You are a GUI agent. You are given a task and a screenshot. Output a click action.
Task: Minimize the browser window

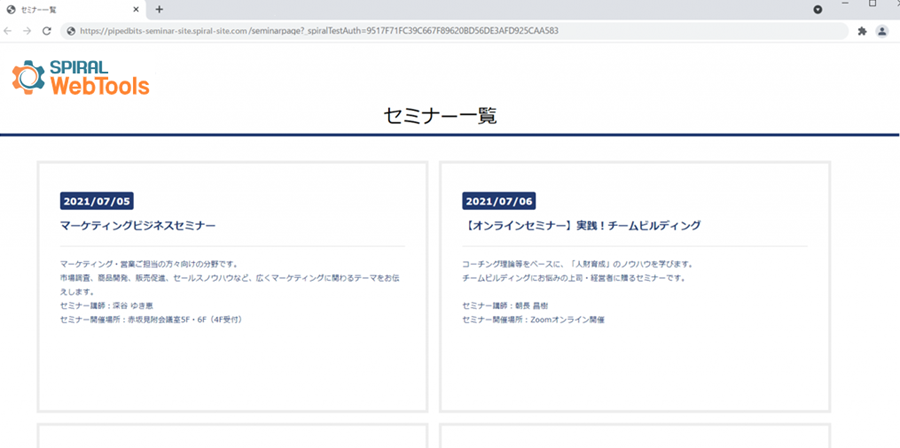click(x=845, y=3)
